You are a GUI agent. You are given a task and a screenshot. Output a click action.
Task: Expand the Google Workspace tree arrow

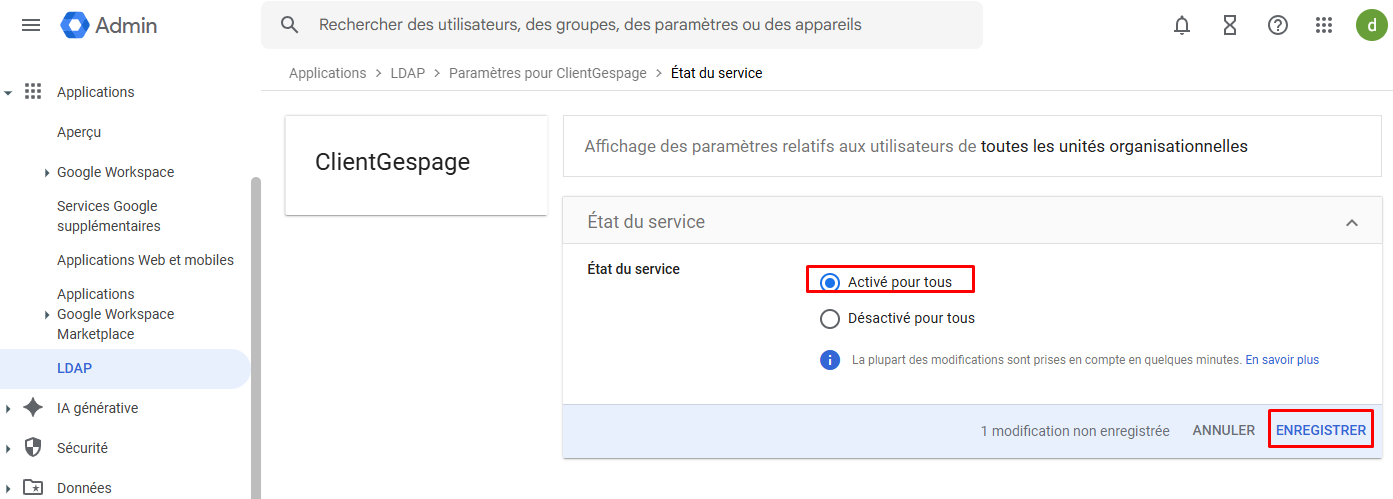(x=47, y=173)
